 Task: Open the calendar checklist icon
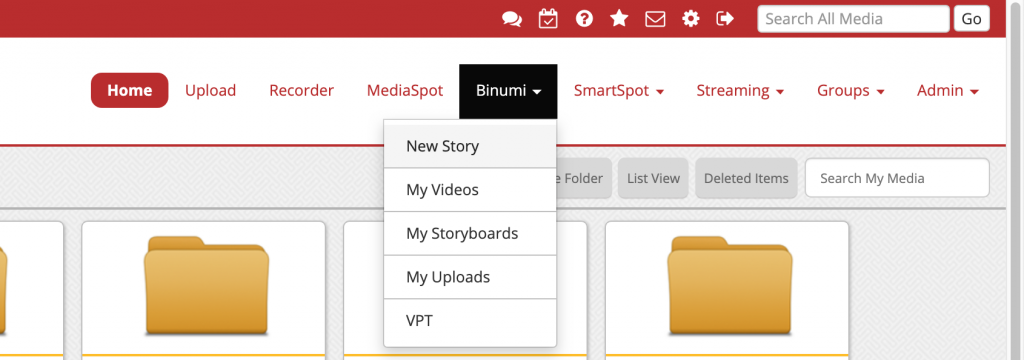pos(548,18)
